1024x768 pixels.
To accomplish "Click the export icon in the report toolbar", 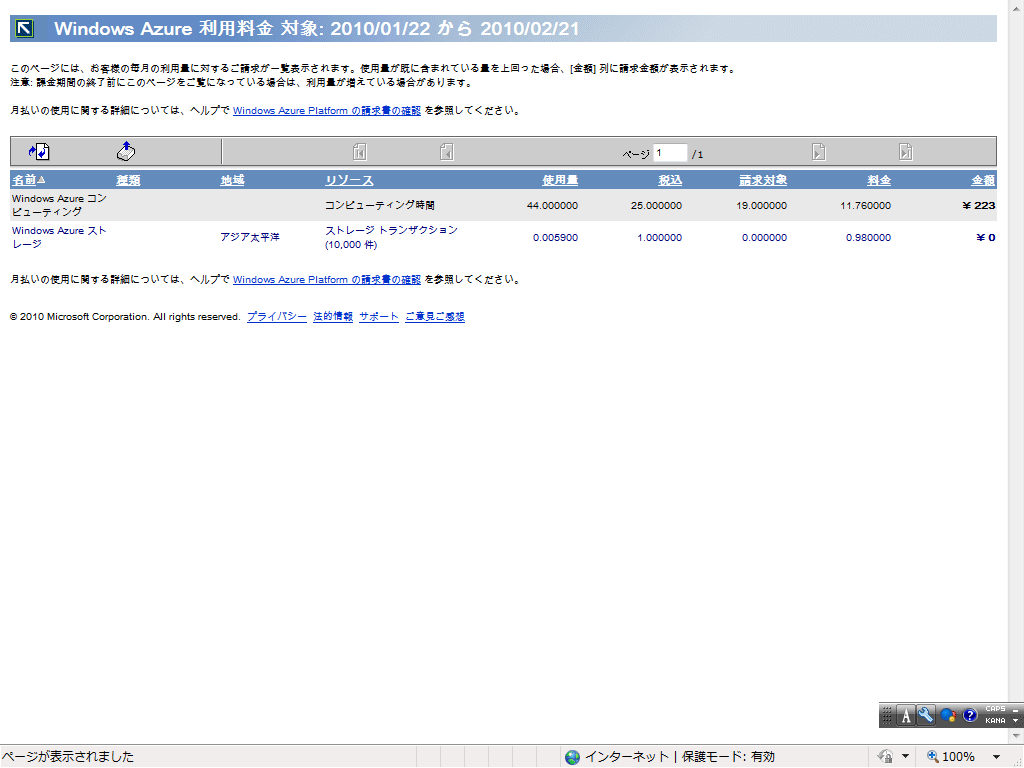I will click(126, 151).
